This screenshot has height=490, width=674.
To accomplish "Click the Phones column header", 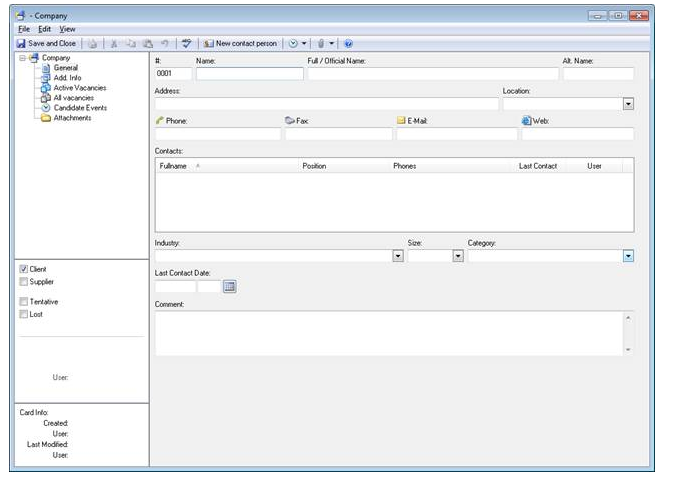I will click(x=452, y=166).
